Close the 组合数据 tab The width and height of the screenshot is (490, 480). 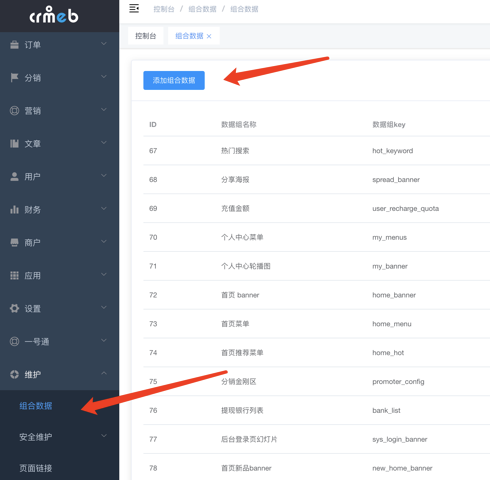click(209, 36)
